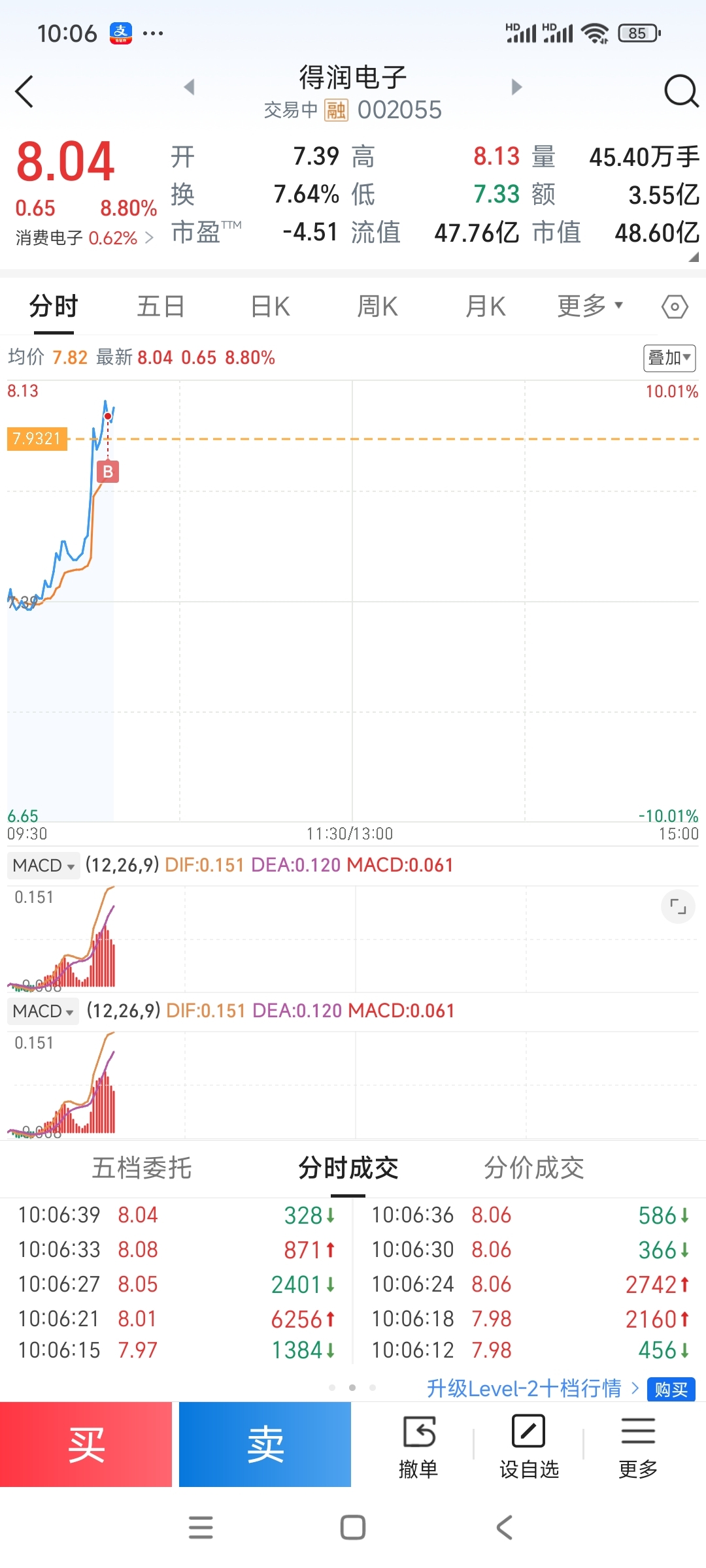Select the 分价成交 tab
This screenshot has height=1568, width=706.
coord(534,1168)
